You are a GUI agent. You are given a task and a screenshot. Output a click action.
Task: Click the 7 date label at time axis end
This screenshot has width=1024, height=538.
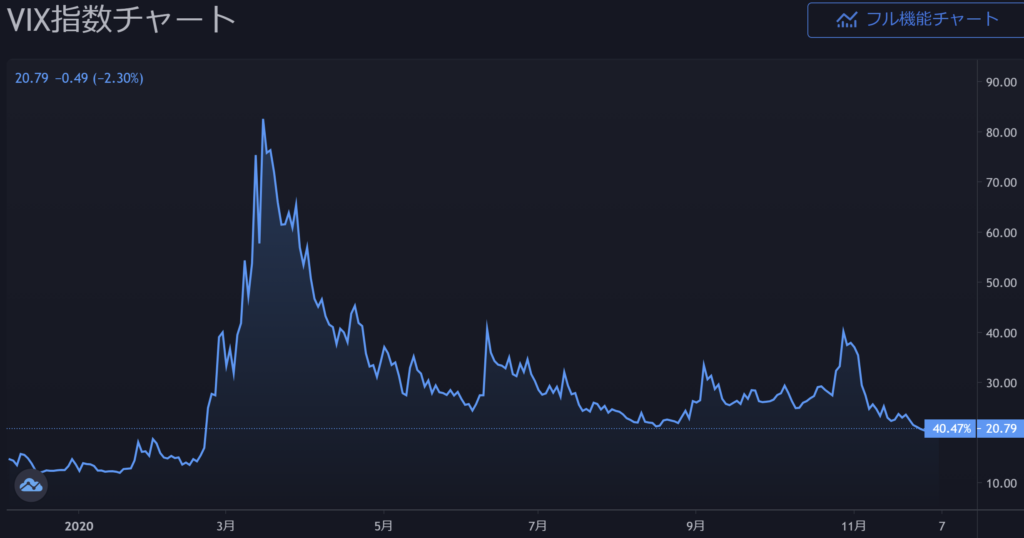941,524
